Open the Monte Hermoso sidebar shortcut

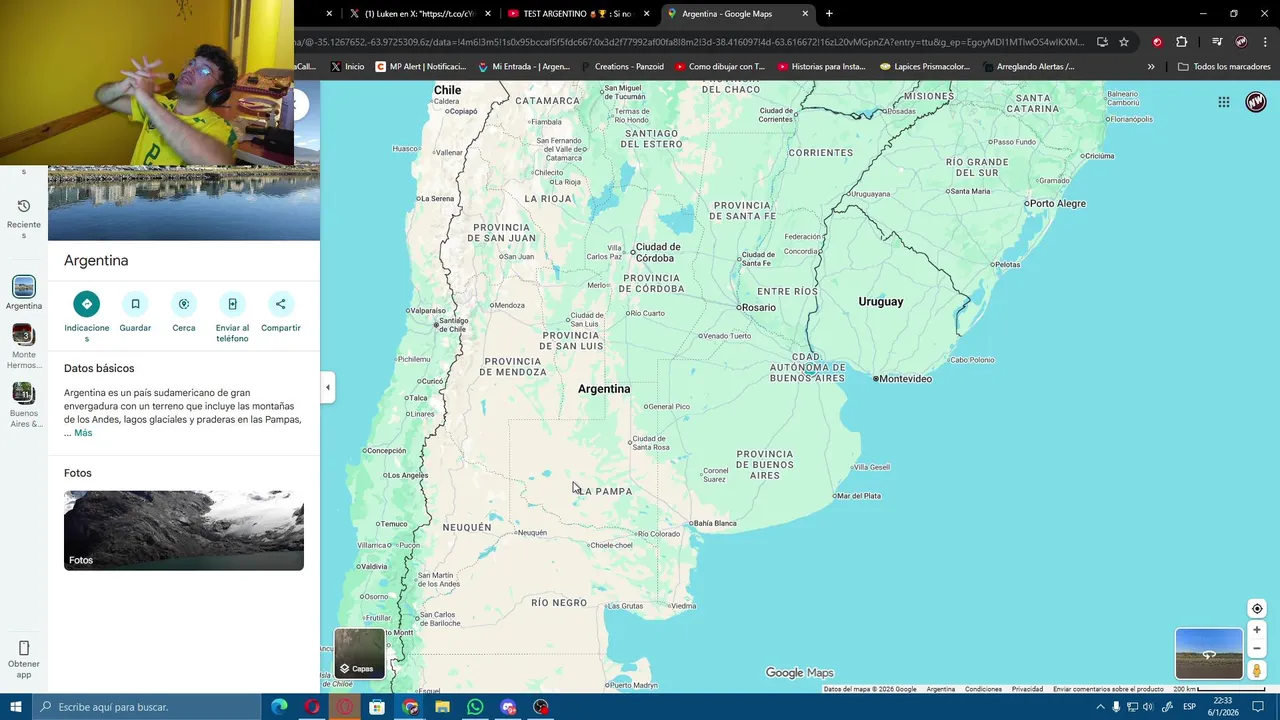pos(24,346)
